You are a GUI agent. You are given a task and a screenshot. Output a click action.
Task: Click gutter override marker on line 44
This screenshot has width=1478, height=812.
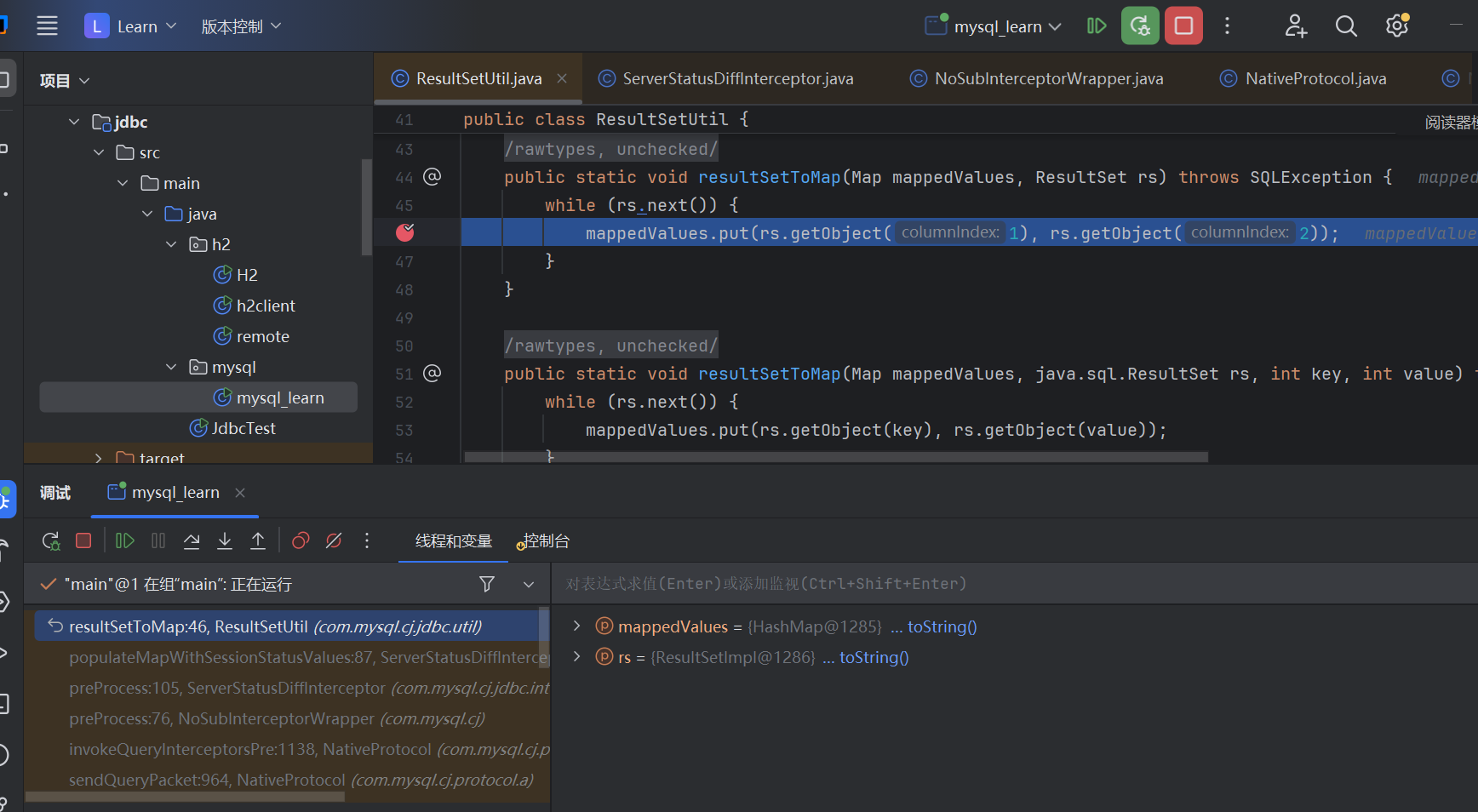coord(433,176)
